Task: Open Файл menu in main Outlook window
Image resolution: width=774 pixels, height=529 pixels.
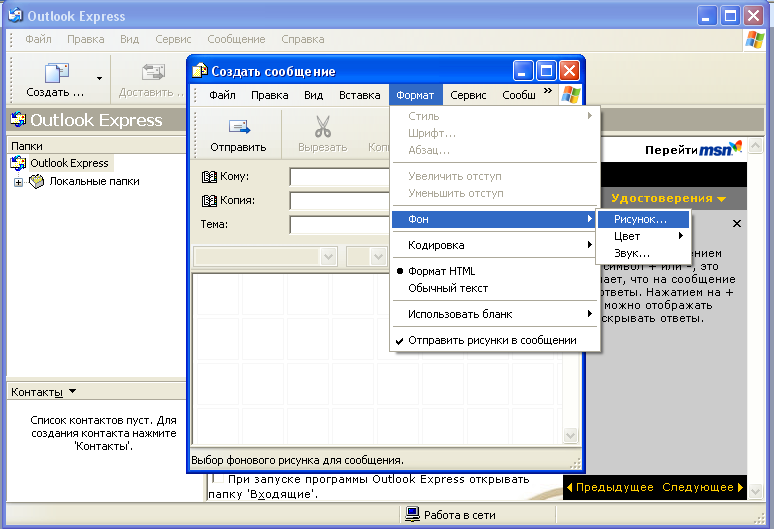Action: (x=38, y=39)
